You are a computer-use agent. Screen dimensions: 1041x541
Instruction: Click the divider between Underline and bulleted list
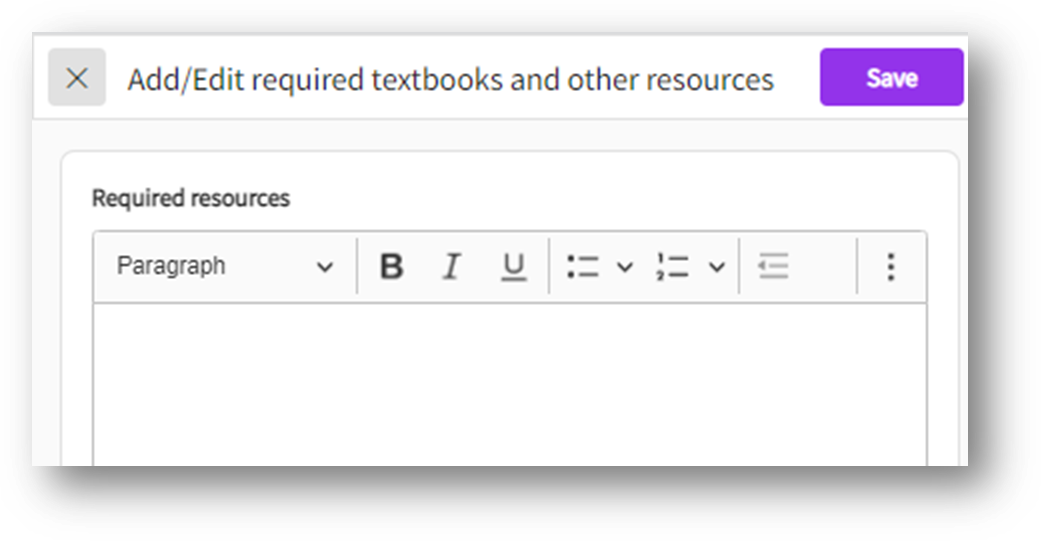coord(549,267)
